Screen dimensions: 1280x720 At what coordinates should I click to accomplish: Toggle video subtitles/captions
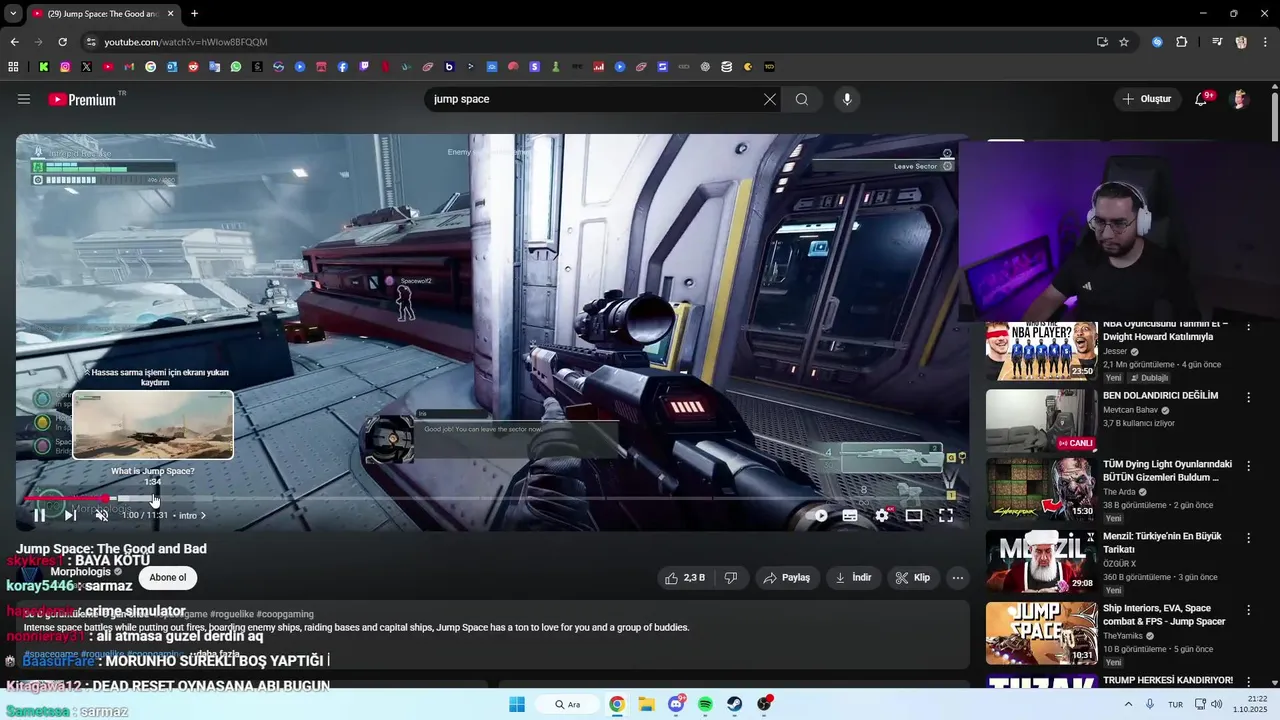click(849, 516)
